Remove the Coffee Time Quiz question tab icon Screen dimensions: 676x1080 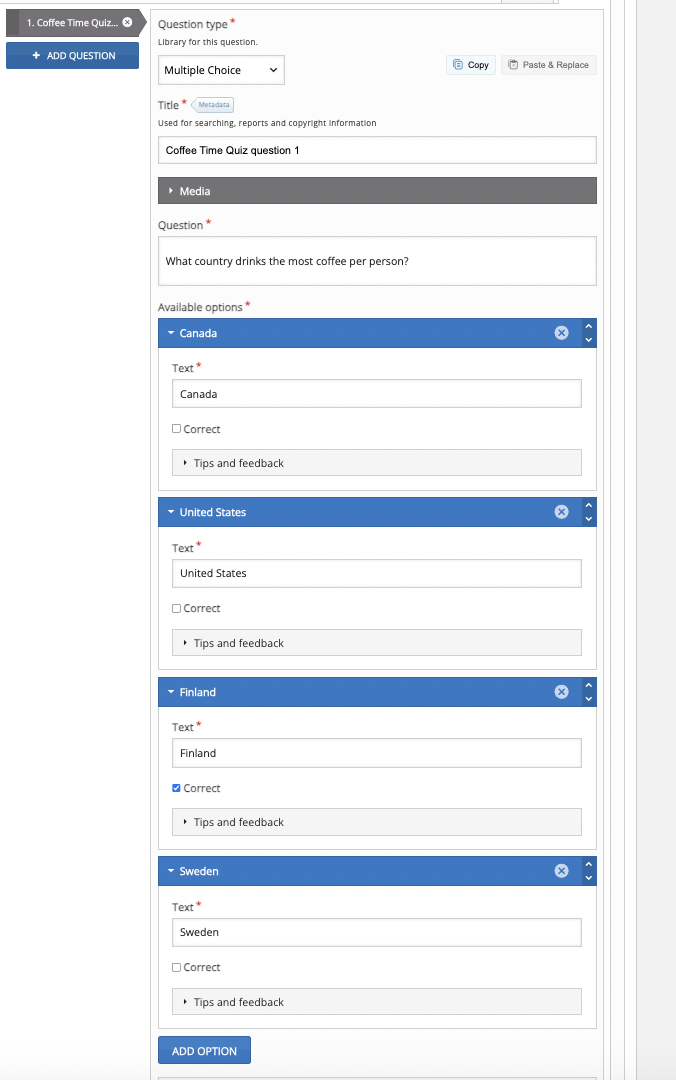(x=127, y=22)
